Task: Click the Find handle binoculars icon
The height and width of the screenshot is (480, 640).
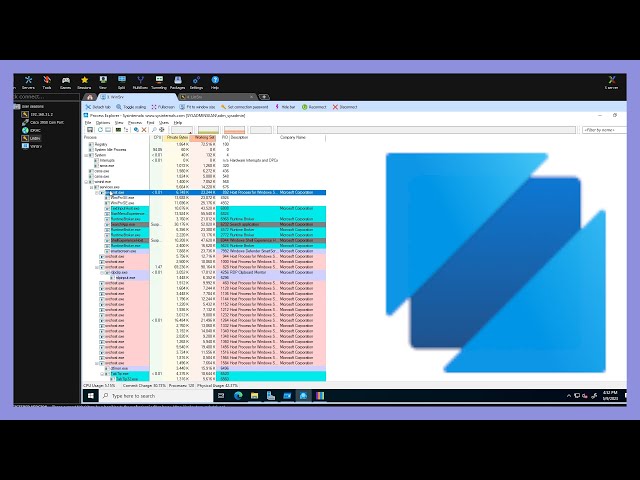Action: pyautogui.click(x=154, y=130)
